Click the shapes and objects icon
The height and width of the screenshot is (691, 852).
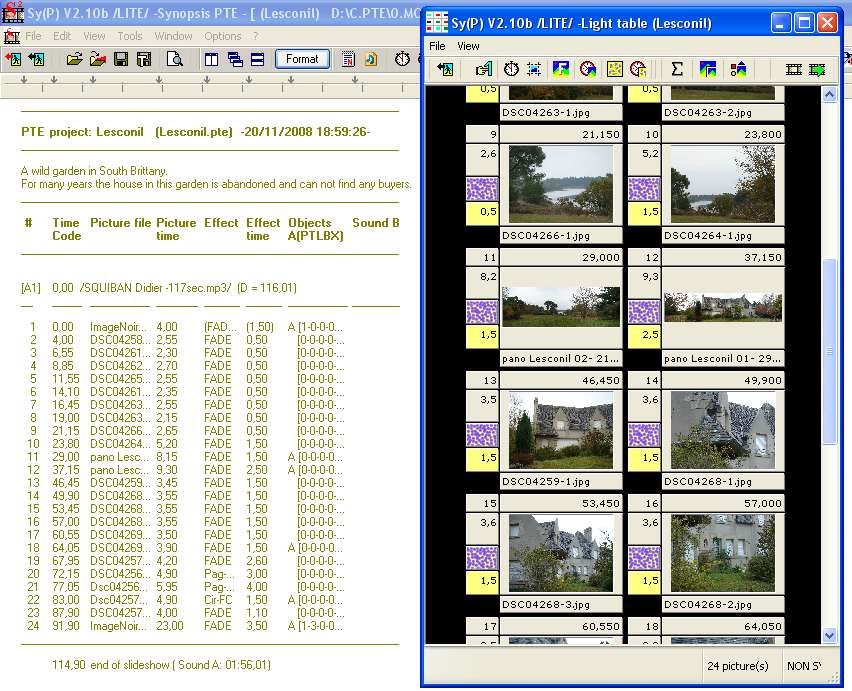point(738,69)
